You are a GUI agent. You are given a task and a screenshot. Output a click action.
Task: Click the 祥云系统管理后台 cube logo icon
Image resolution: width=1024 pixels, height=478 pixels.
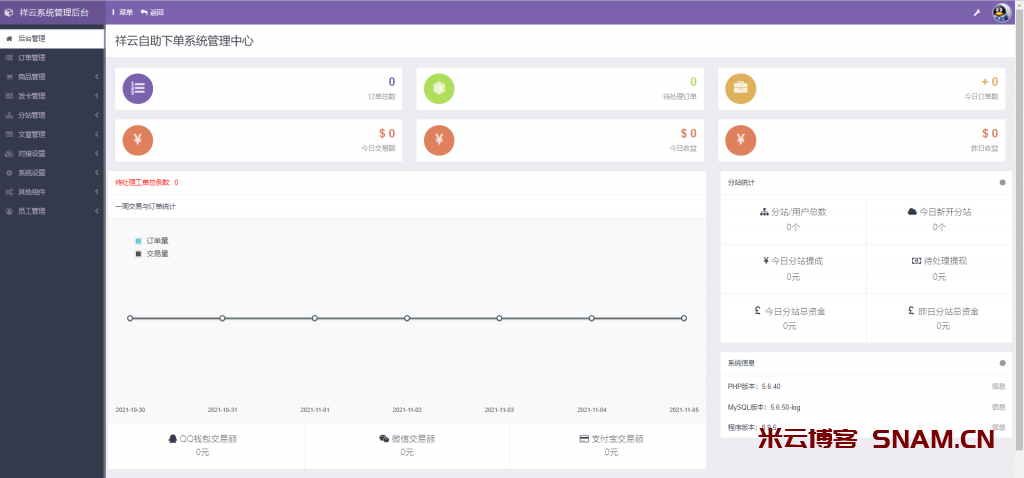coord(9,12)
